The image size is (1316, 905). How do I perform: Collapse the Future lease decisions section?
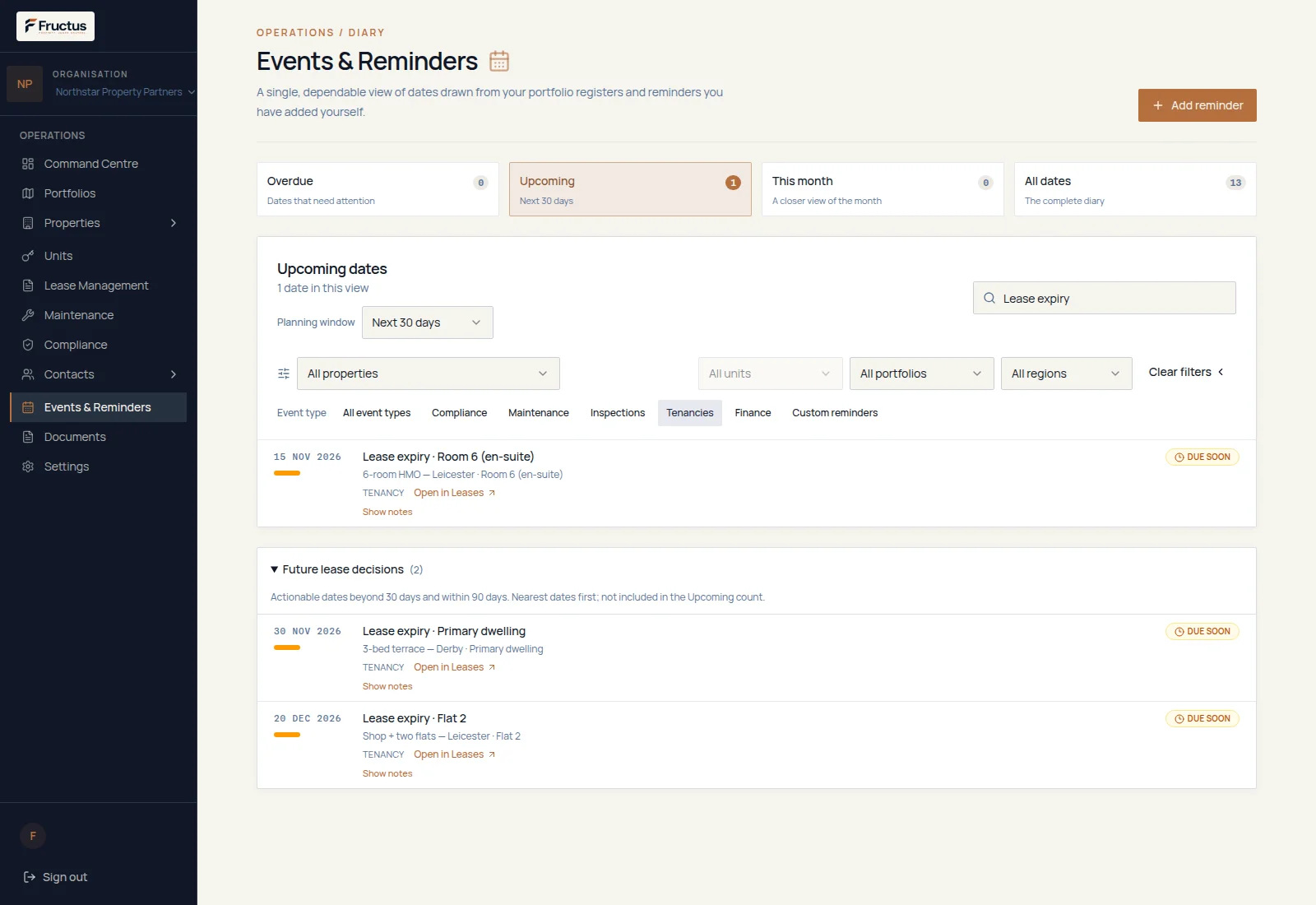coord(346,569)
